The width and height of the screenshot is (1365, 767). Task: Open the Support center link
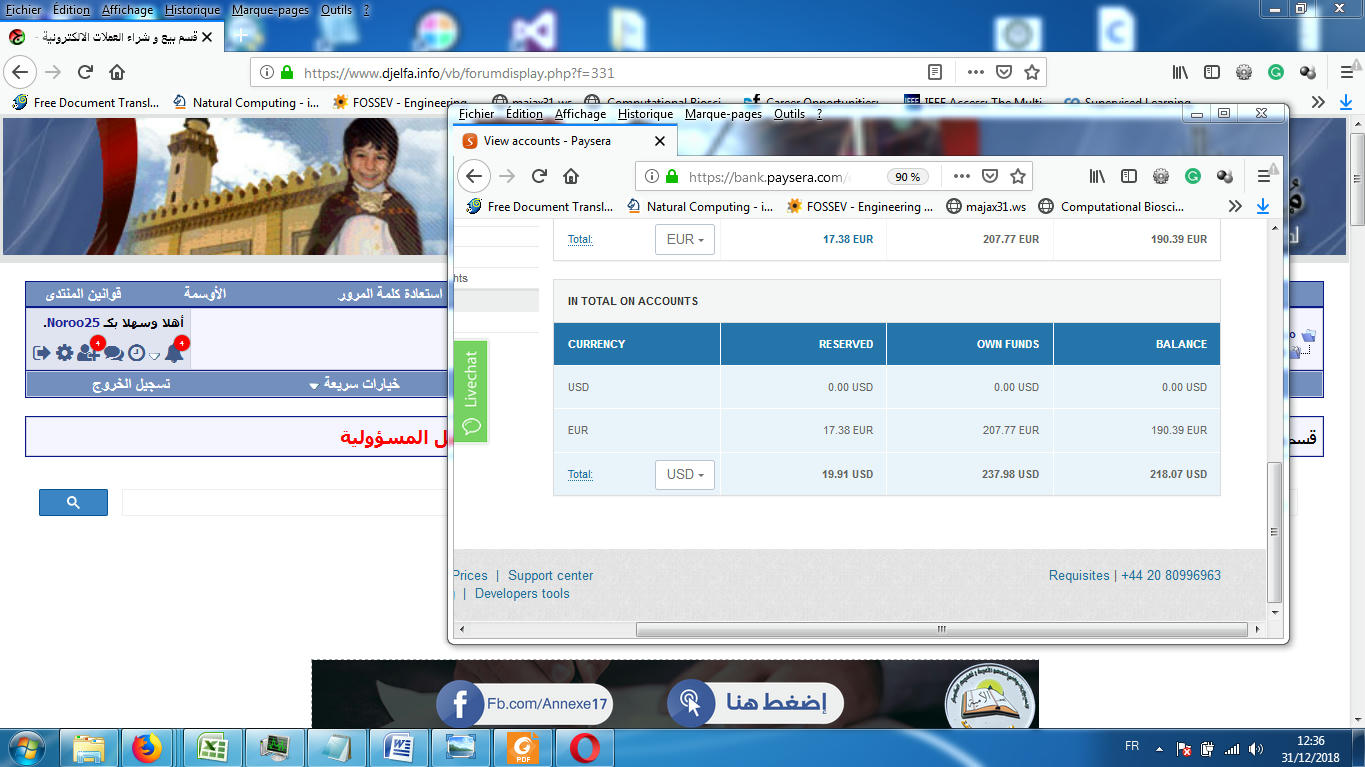pyautogui.click(x=550, y=575)
